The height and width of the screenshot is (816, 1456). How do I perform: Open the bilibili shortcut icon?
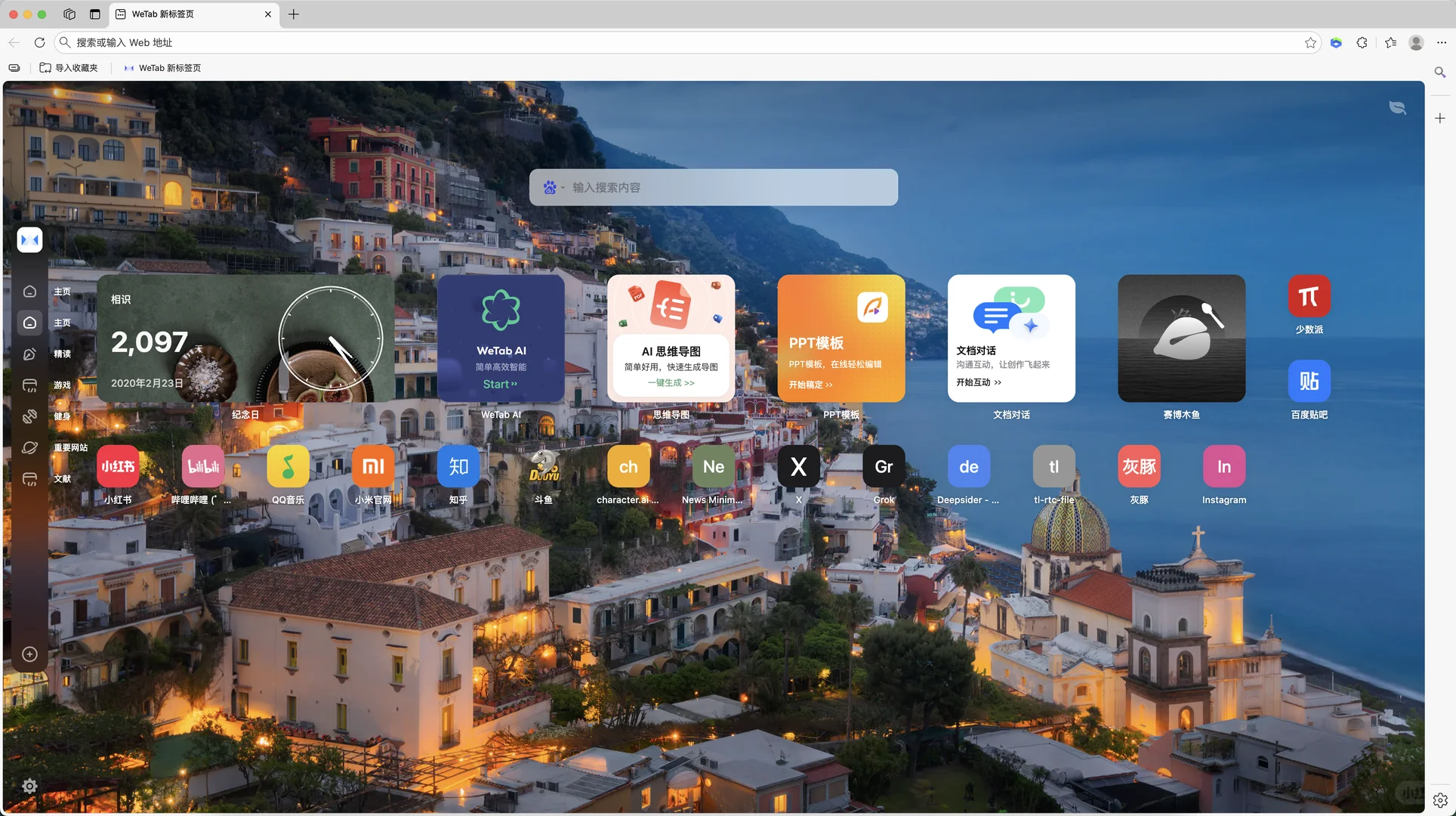pyautogui.click(x=203, y=466)
